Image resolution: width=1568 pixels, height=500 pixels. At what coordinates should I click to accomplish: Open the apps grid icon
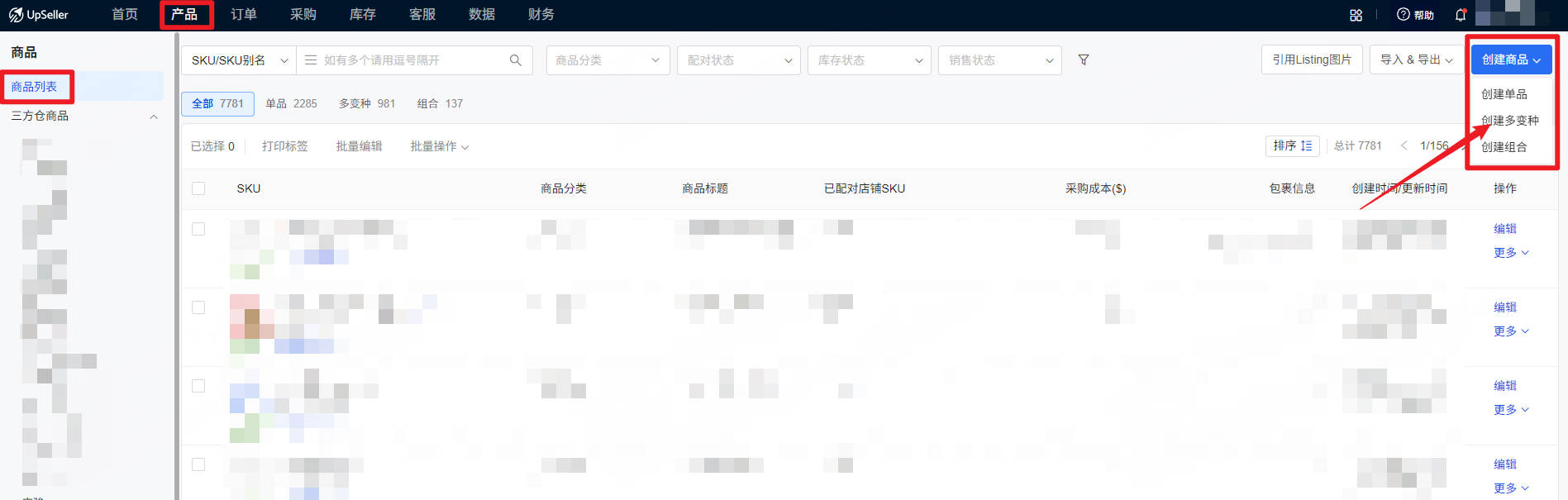point(1356,15)
